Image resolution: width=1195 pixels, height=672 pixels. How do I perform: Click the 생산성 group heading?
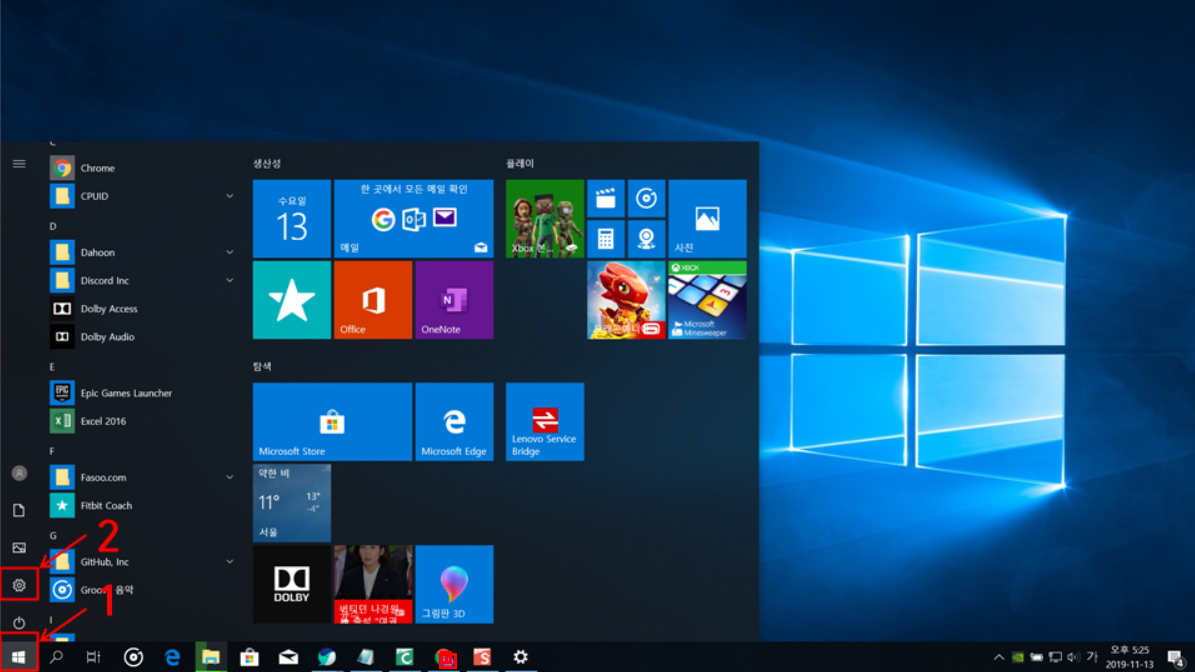click(267, 164)
